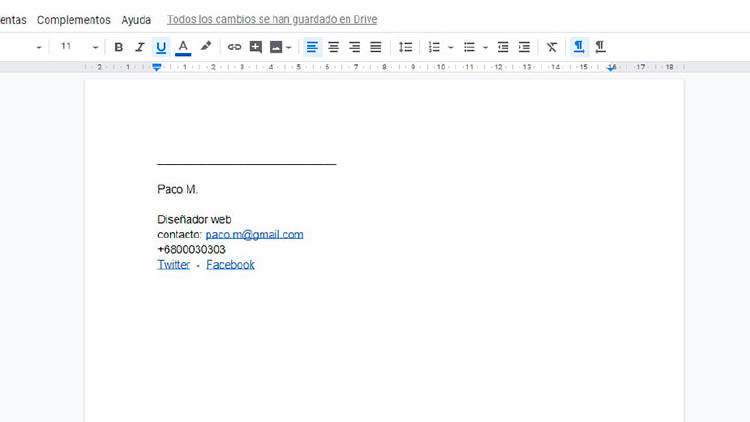Center align the text
The height and width of the screenshot is (422, 750).
click(x=333, y=47)
